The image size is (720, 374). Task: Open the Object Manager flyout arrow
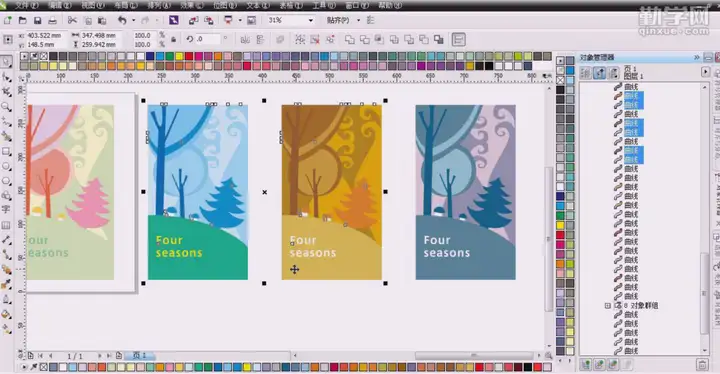[705, 72]
